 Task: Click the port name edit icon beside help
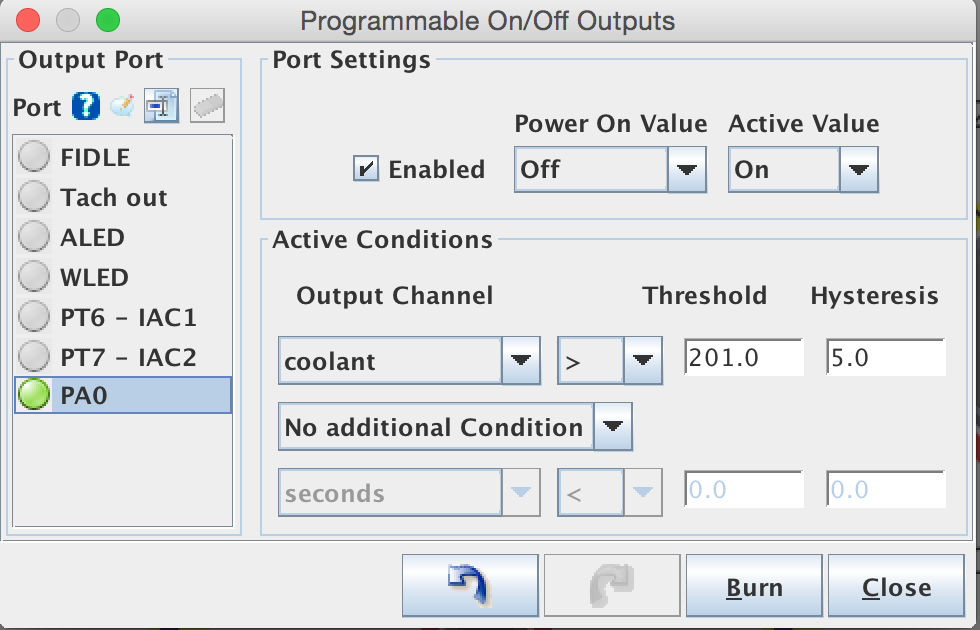click(122, 106)
